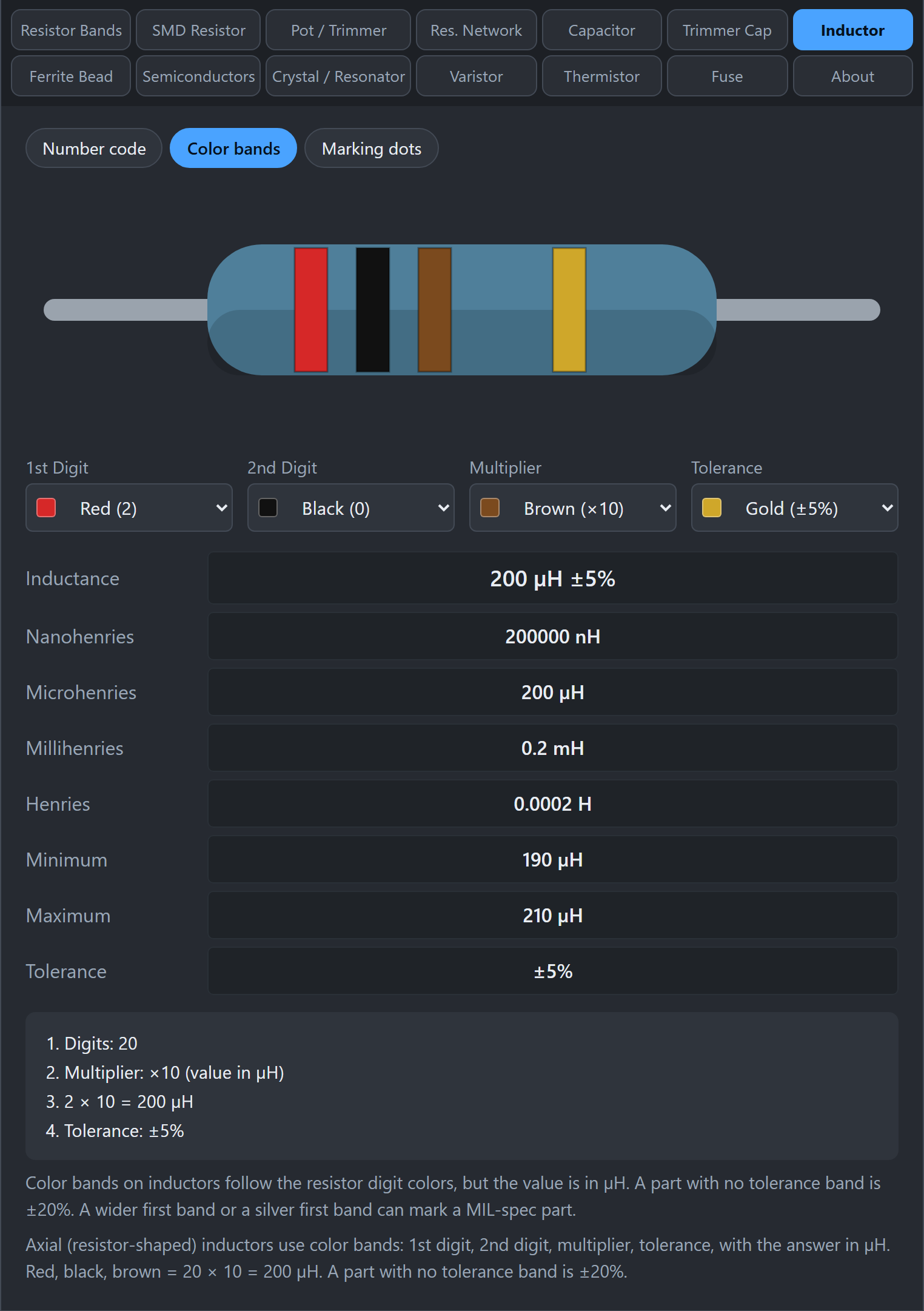Open the Trimmer Cap tab

coord(727,30)
